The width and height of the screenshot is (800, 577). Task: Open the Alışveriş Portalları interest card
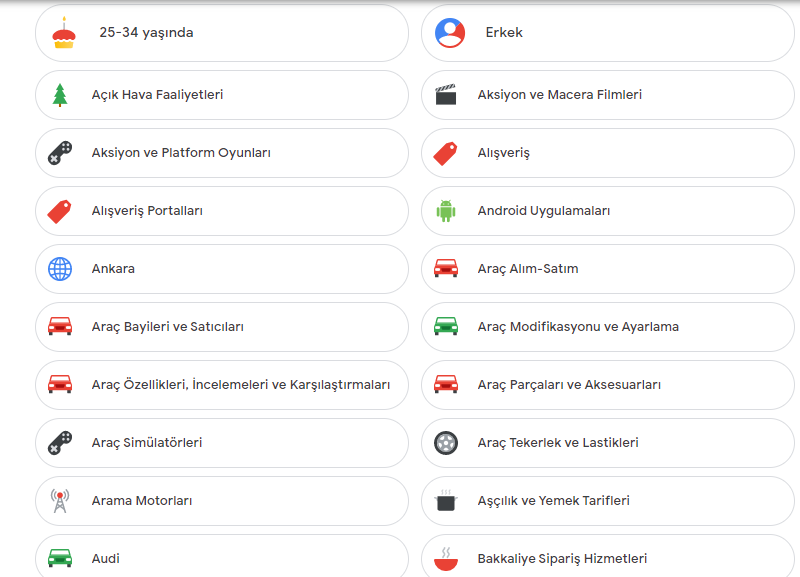click(x=221, y=211)
